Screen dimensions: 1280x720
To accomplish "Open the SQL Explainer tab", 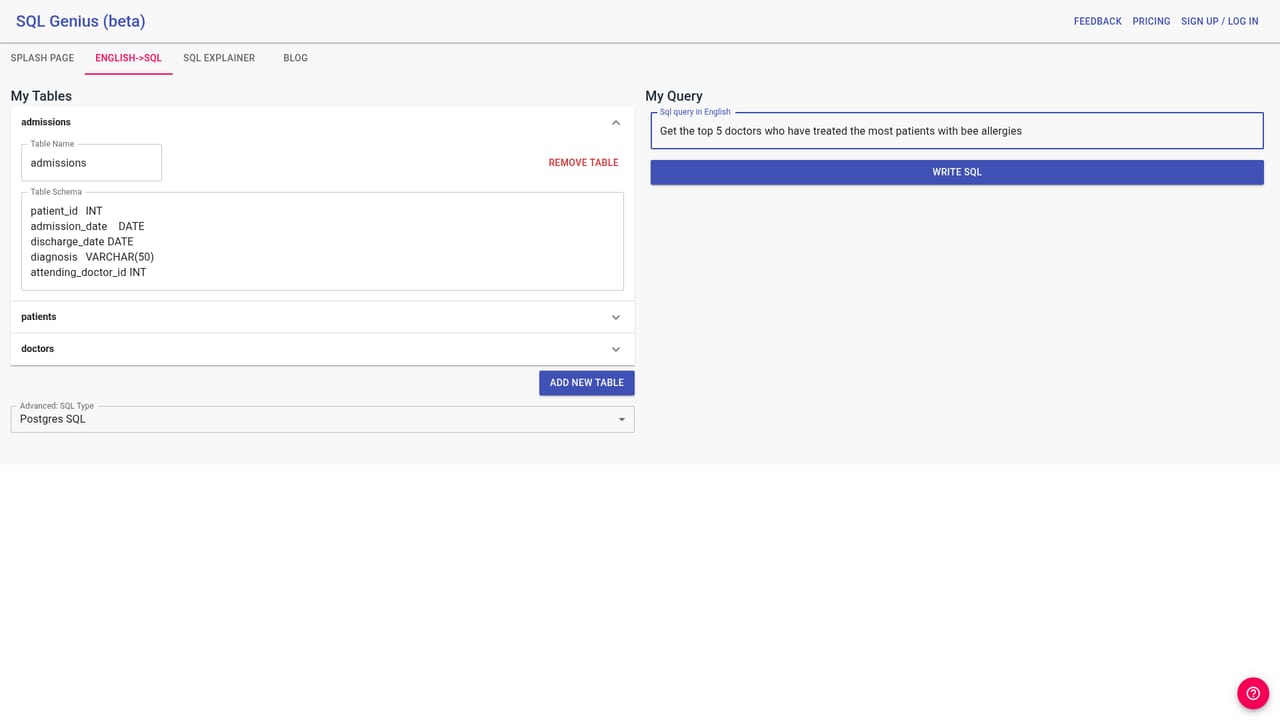I will [x=219, y=58].
